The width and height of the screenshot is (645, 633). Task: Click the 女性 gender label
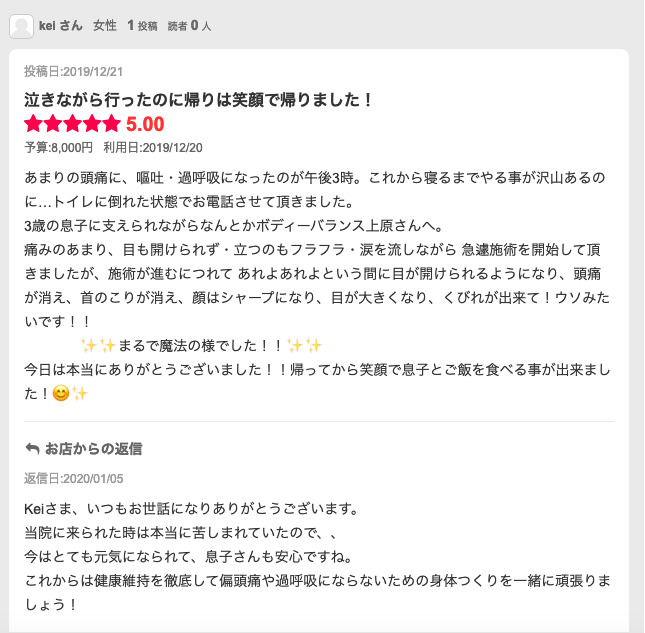tap(105, 26)
